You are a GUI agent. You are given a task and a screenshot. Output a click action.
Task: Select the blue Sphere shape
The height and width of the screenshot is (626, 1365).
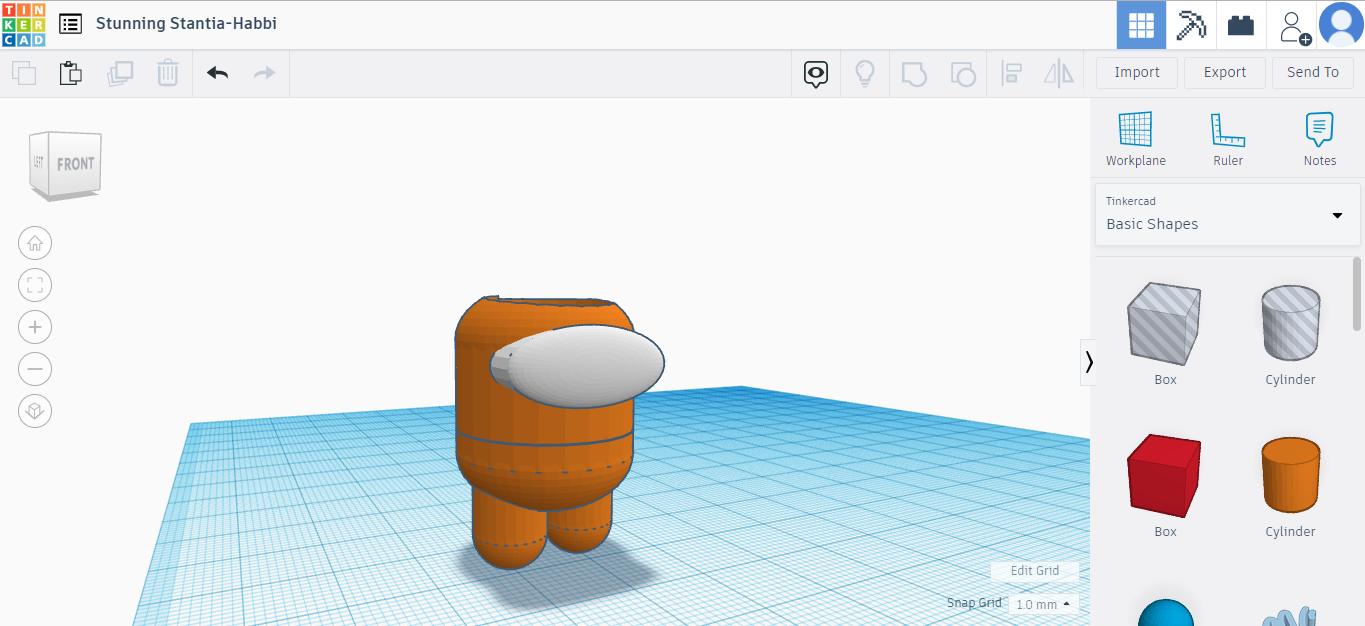(x=1166, y=612)
